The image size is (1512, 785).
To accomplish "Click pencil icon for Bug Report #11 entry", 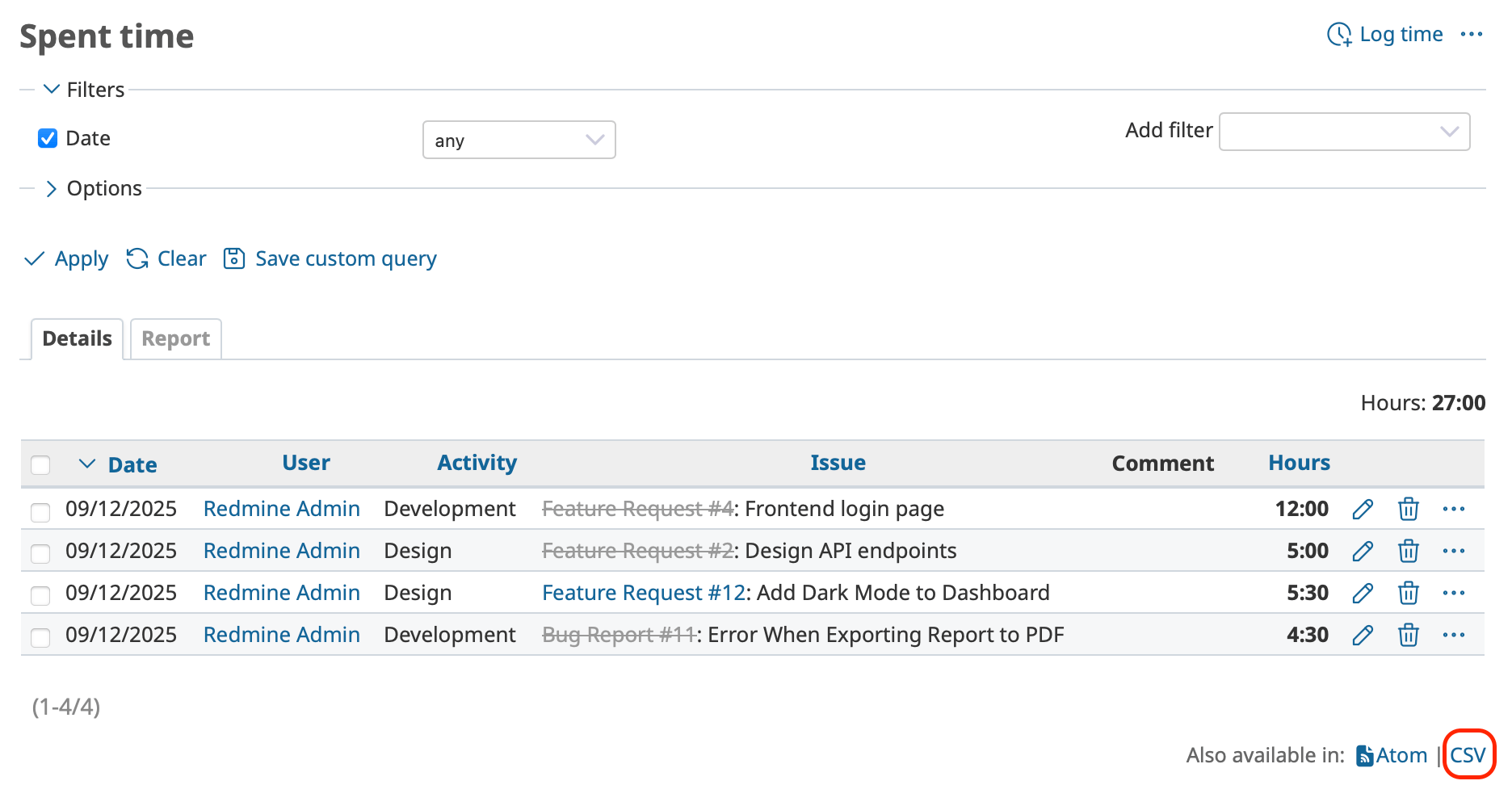I will pos(1363,636).
